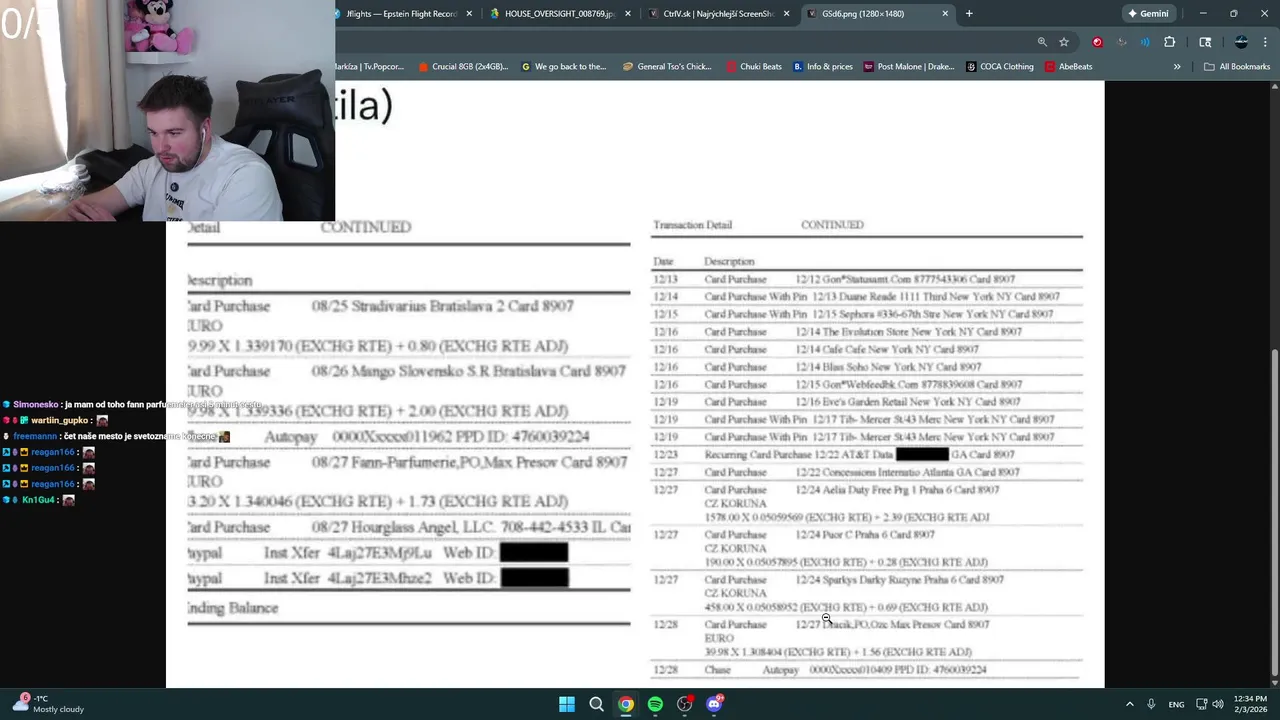Viewport: 1280px width, 720px height.
Task: Click 'Hourglass Angel, LLC' transaction line
Action: click(470, 527)
